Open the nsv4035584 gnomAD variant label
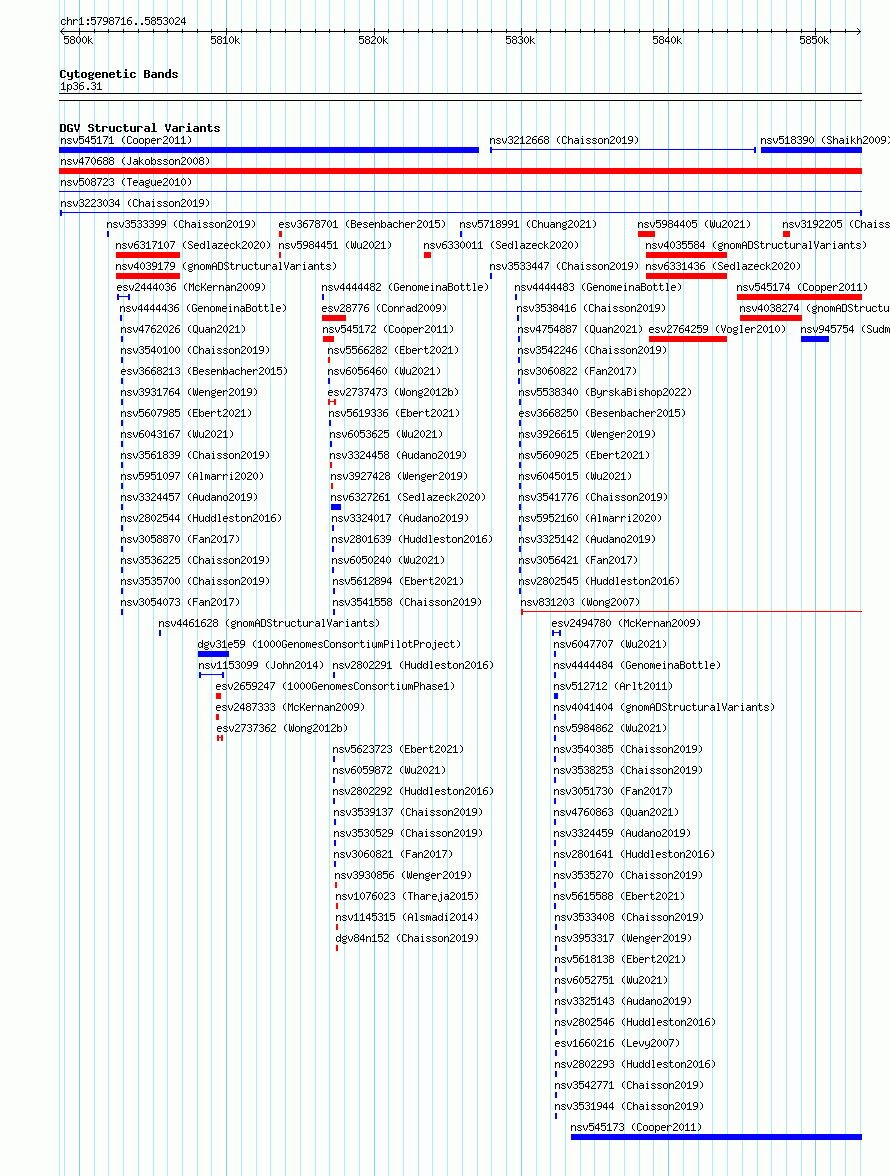This screenshot has height=1176, width=890. tap(756, 245)
